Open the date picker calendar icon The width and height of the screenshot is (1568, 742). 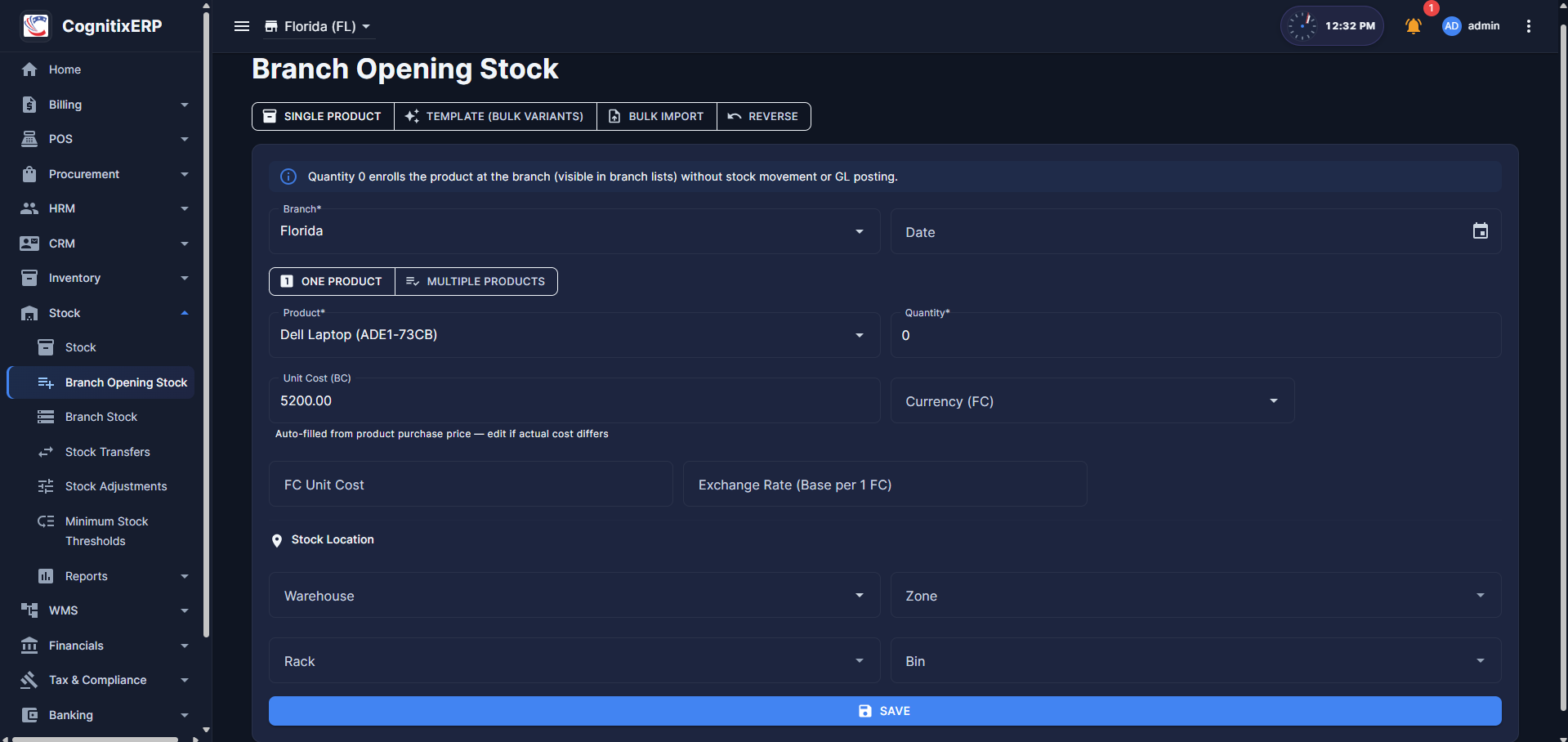click(x=1481, y=231)
